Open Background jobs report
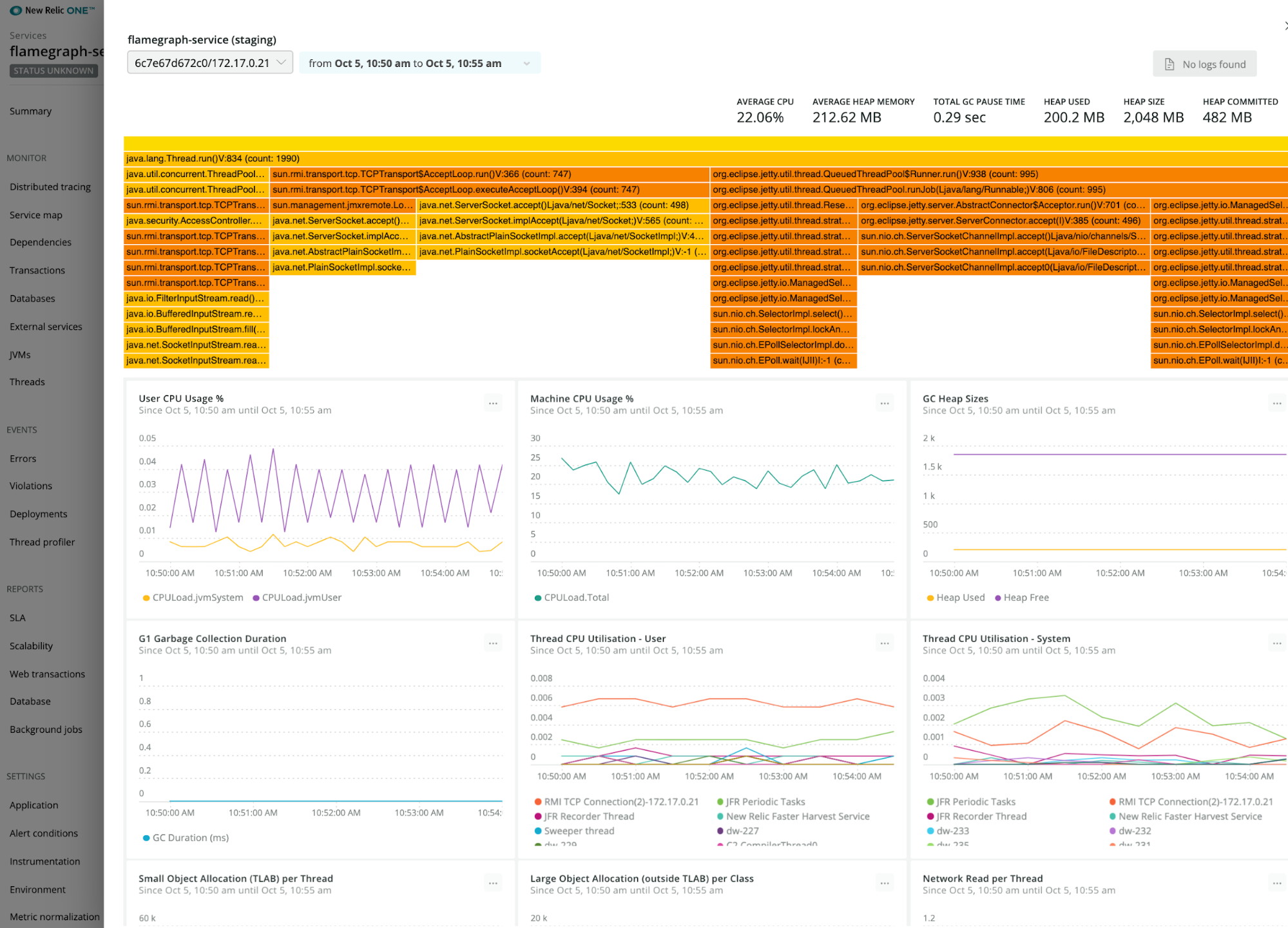1288x928 pixels. pos(46,730)
